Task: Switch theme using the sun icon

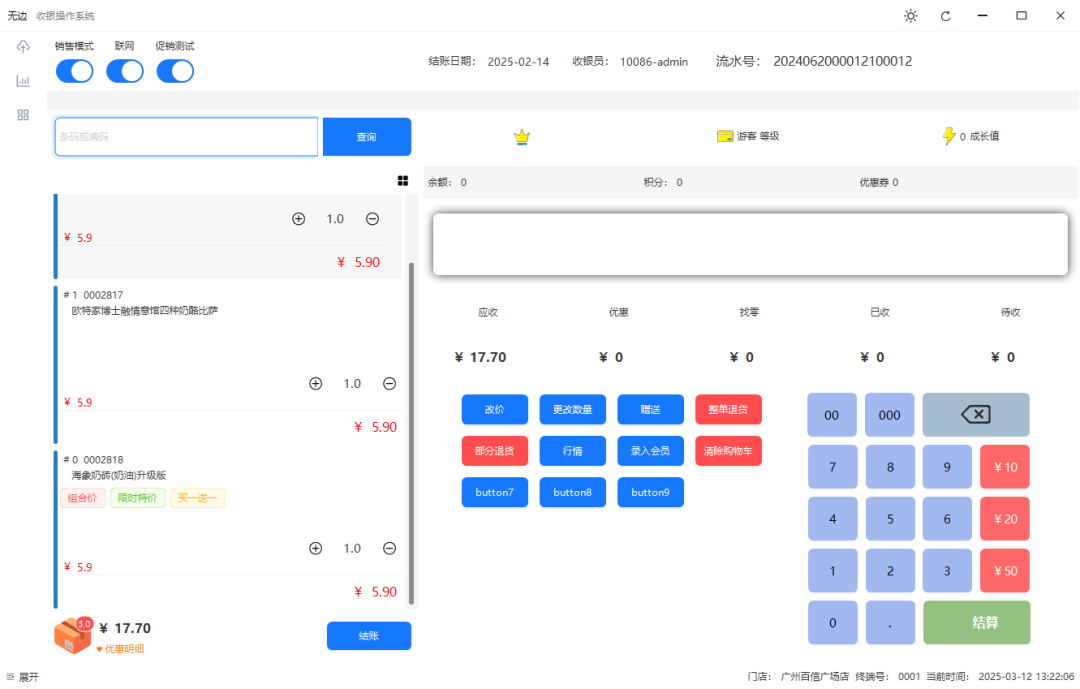Action: coord(909,16)
